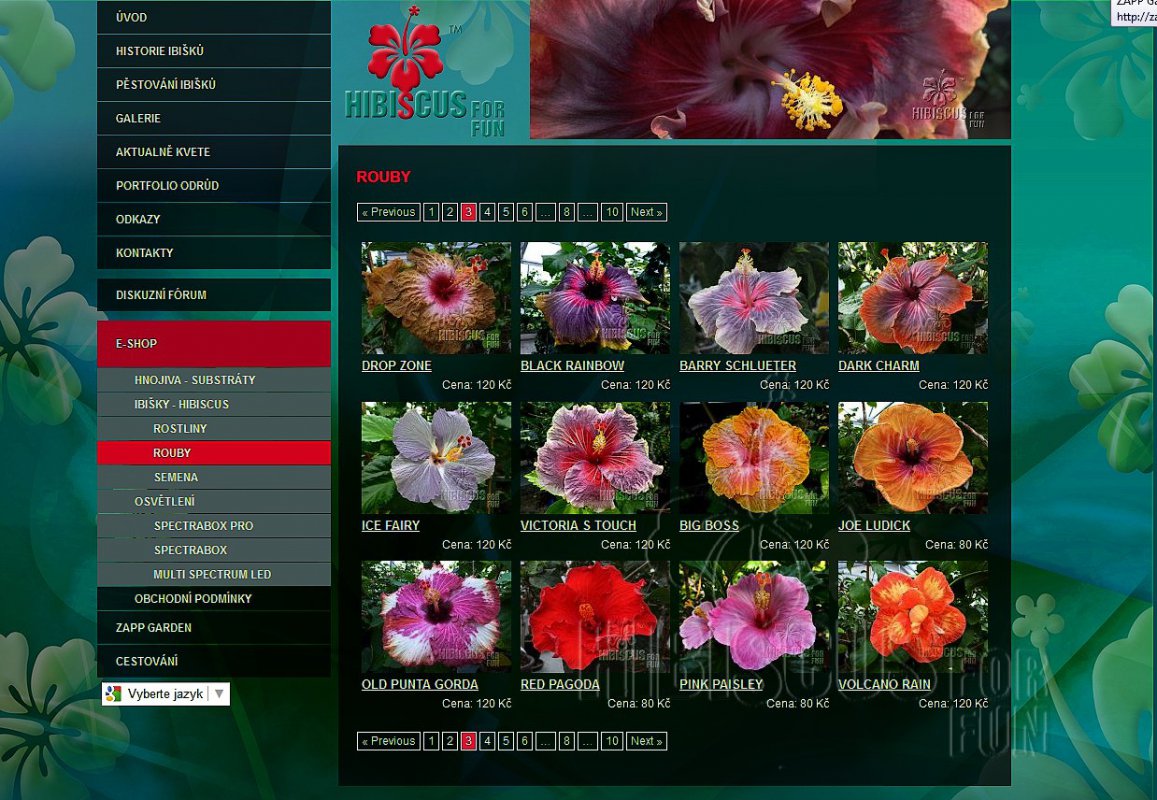
Task: Click the OLD PUNTA GORDA title link
Action: (420, 685)
